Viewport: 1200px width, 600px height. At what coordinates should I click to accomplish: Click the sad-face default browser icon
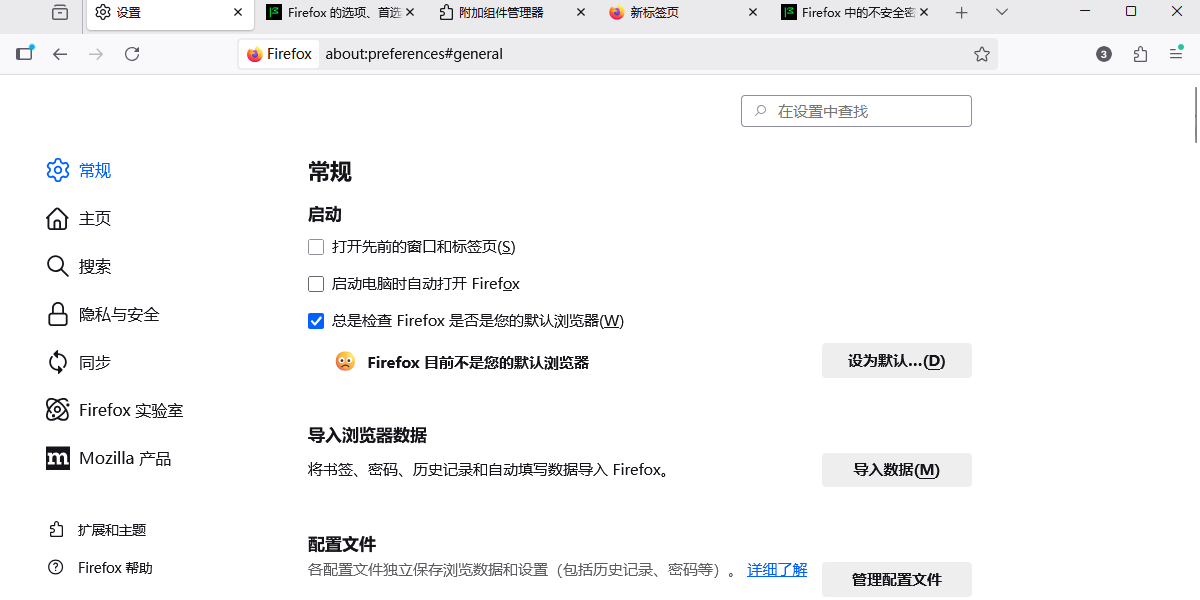pyautogui.click(x=345, y=362)
